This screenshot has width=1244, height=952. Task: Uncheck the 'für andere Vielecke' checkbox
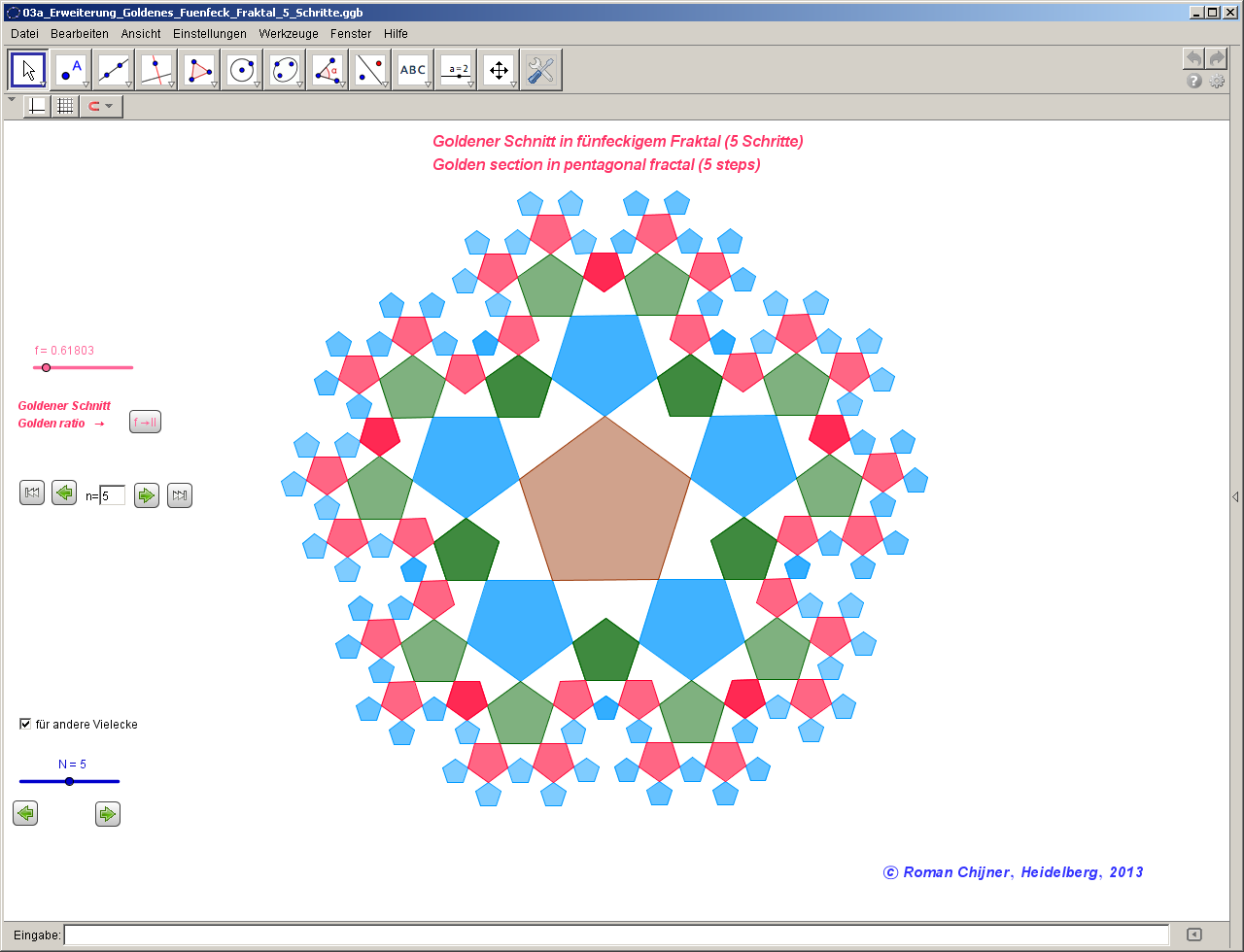(25, 724)
